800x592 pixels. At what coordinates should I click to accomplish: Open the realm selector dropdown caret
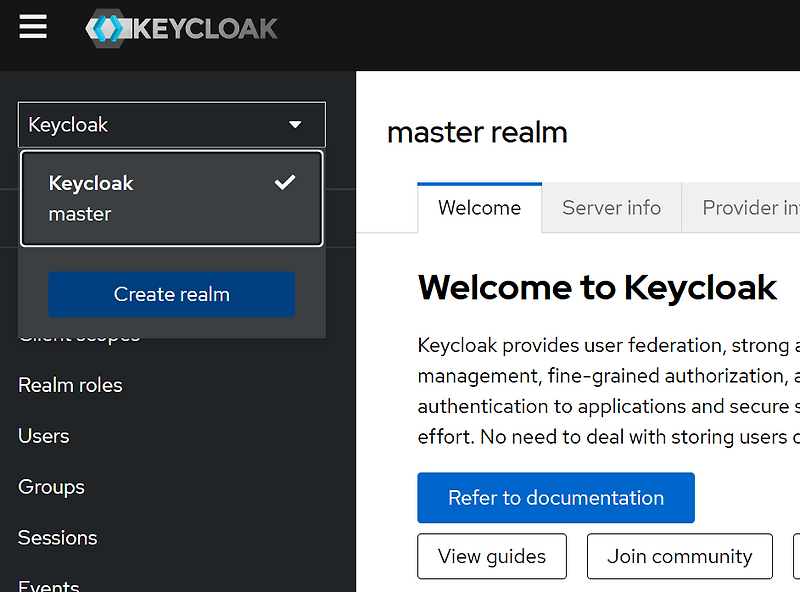pyautogui.click(x=295, y=124)
